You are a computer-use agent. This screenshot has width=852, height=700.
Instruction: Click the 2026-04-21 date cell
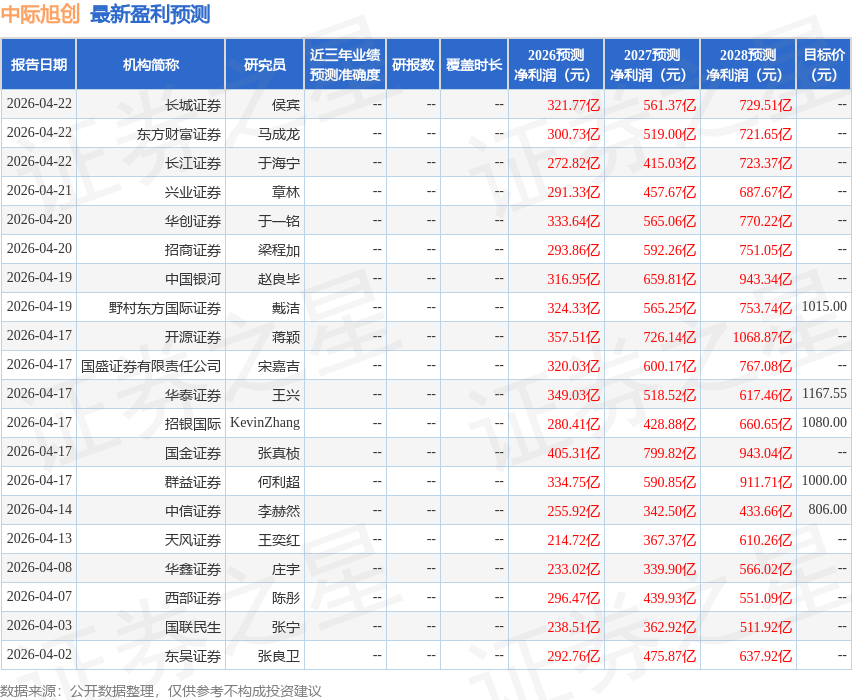39,191
